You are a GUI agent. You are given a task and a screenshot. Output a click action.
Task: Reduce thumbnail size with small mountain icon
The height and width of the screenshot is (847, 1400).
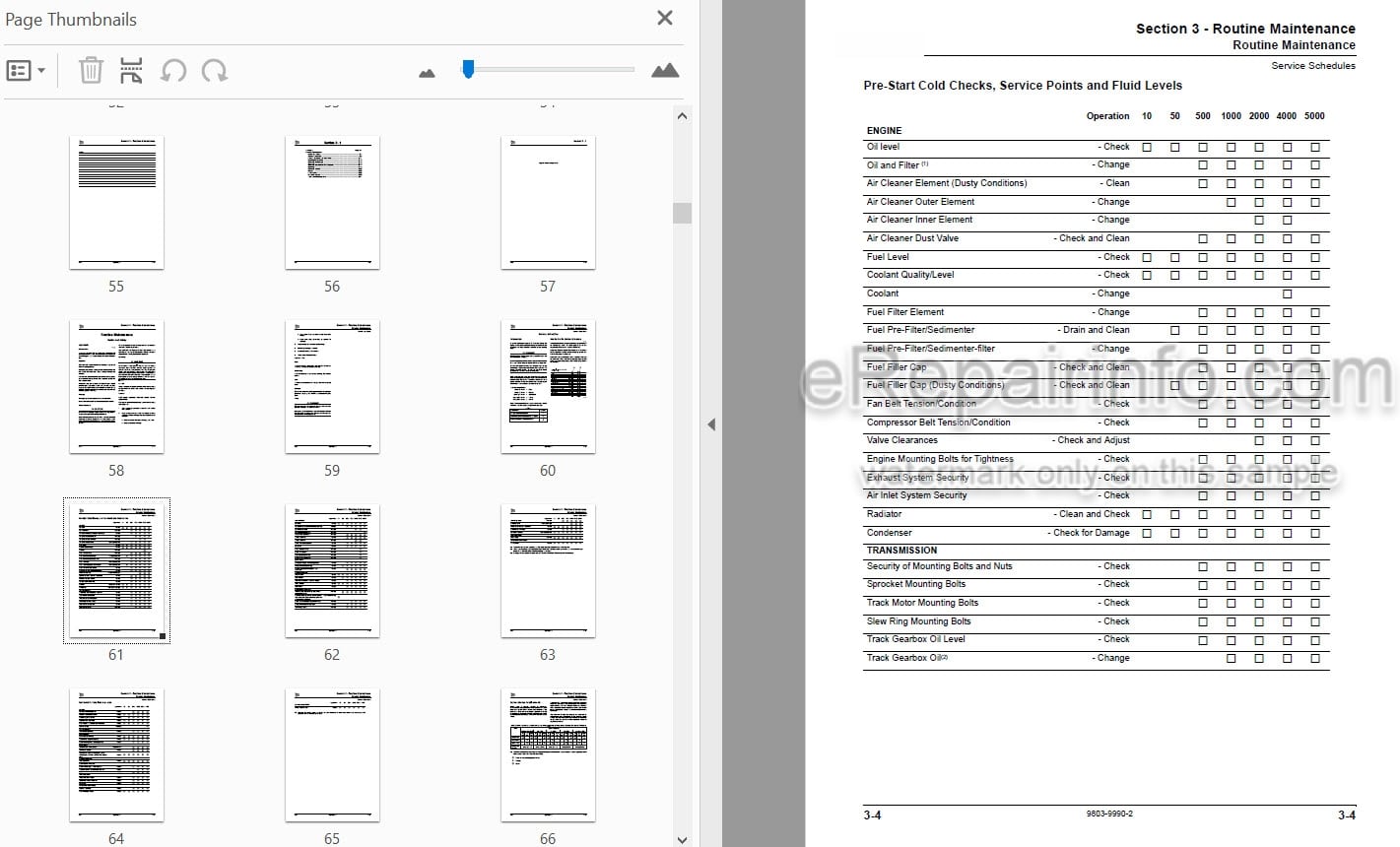(x=427, y=73)
